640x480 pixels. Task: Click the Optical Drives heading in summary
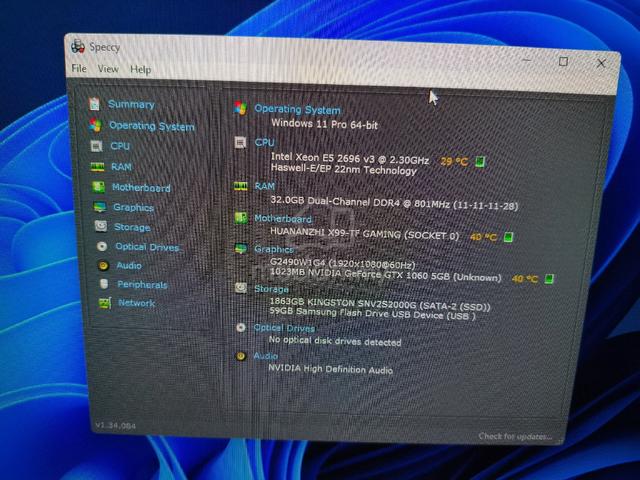tap(284, 328)
